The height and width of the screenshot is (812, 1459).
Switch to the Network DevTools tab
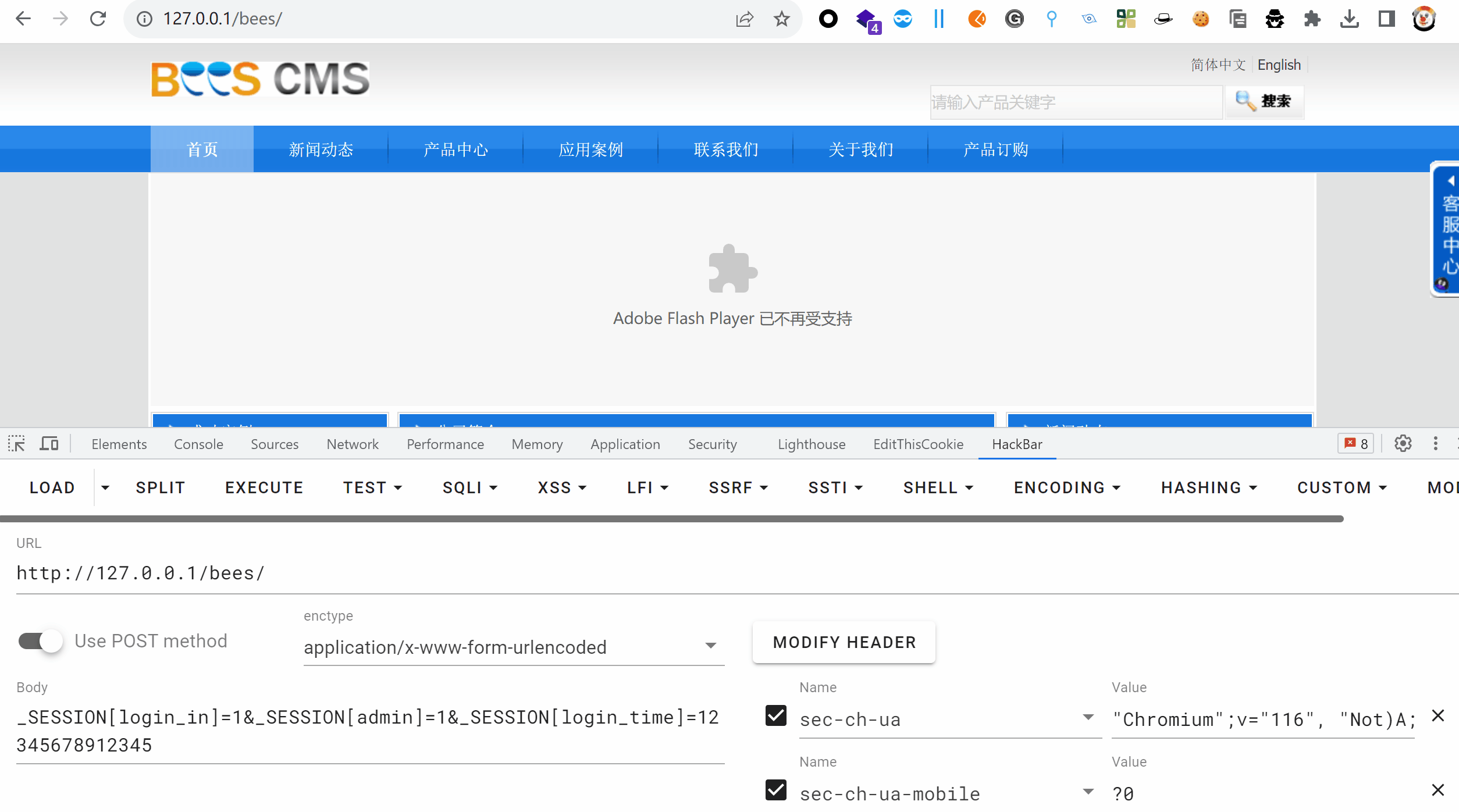click(x=352, y=444)
